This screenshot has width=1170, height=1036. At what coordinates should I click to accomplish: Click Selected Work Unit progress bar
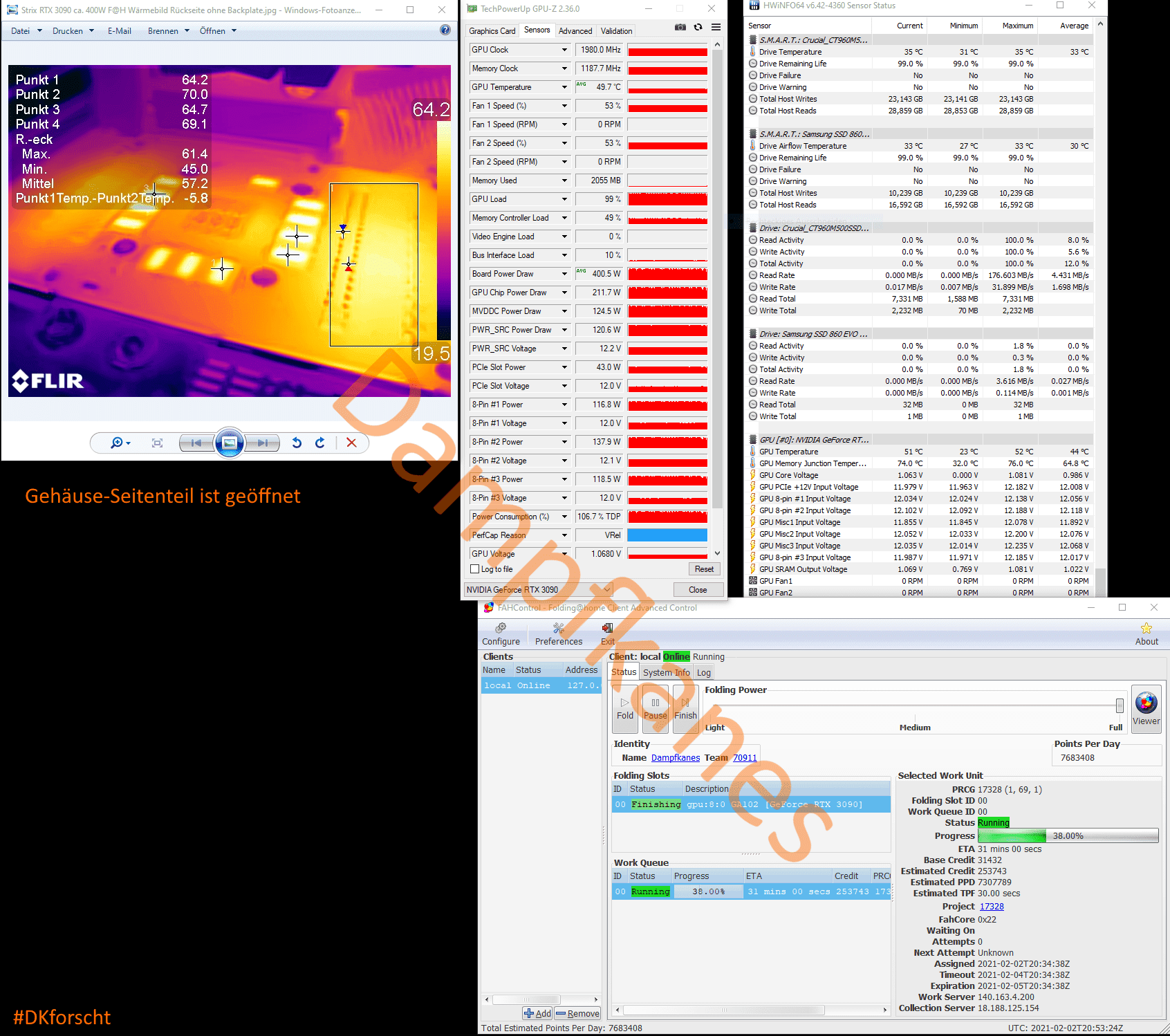(x=1068, y=835)
